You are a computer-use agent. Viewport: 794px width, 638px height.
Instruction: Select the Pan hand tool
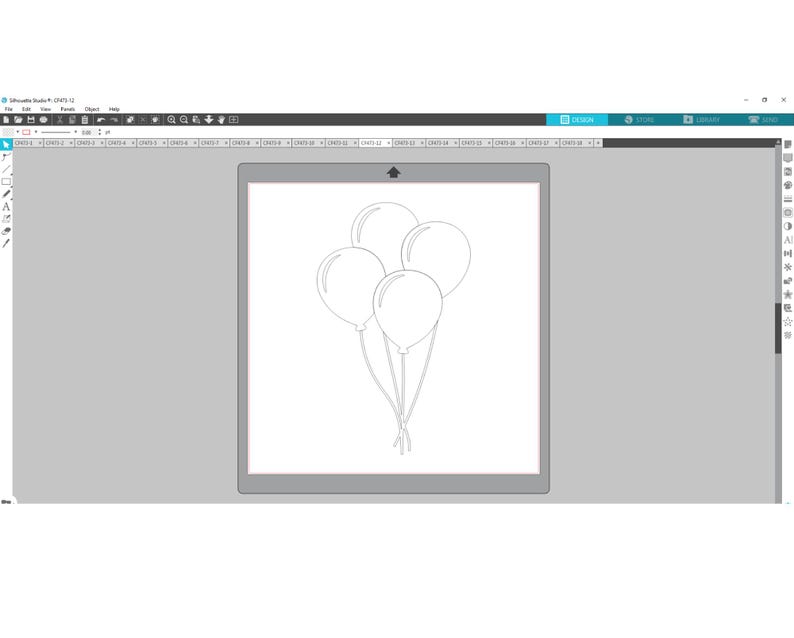click(221, 120)
